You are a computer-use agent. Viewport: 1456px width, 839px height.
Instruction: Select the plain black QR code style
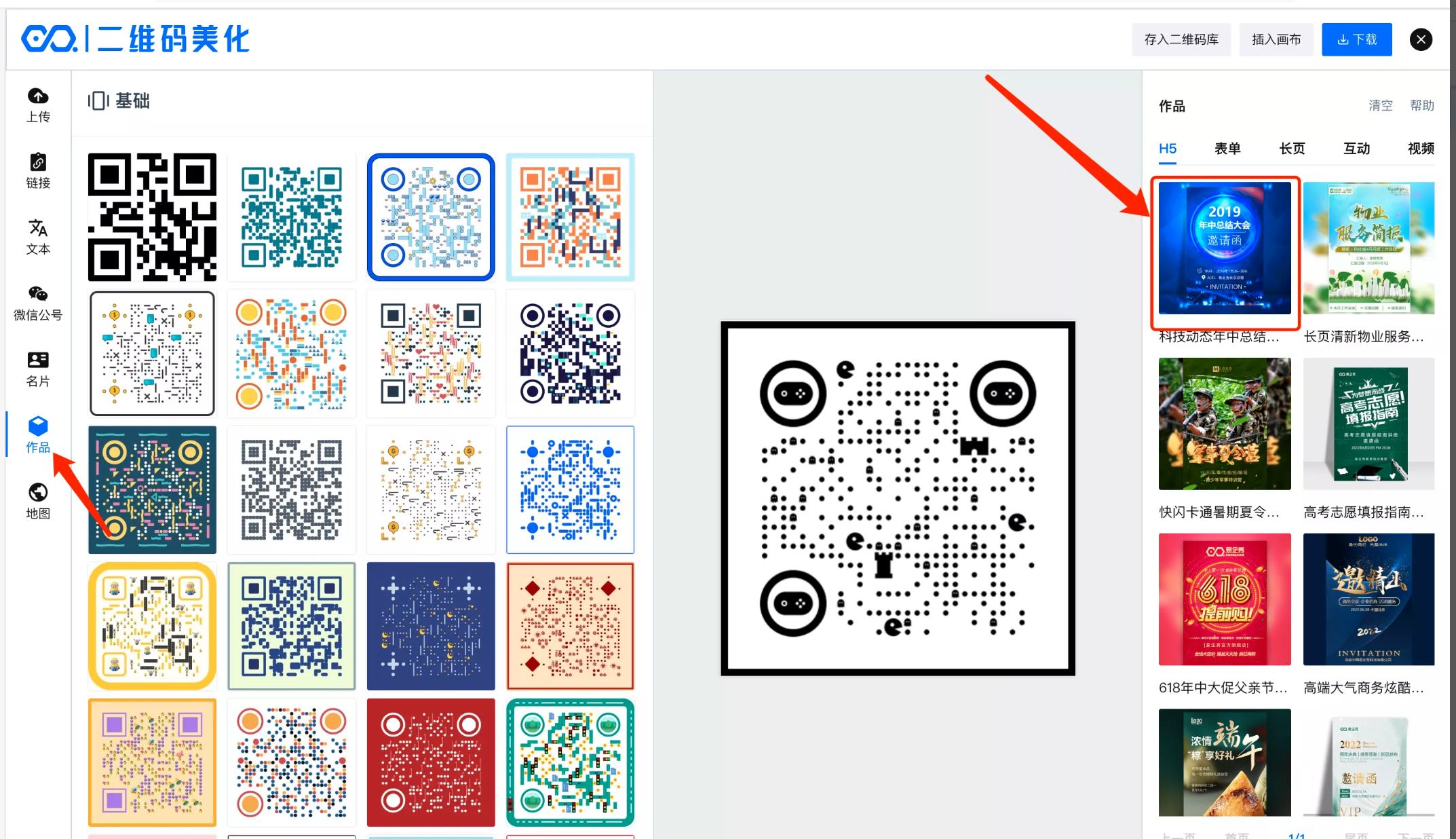pos(152,217)
